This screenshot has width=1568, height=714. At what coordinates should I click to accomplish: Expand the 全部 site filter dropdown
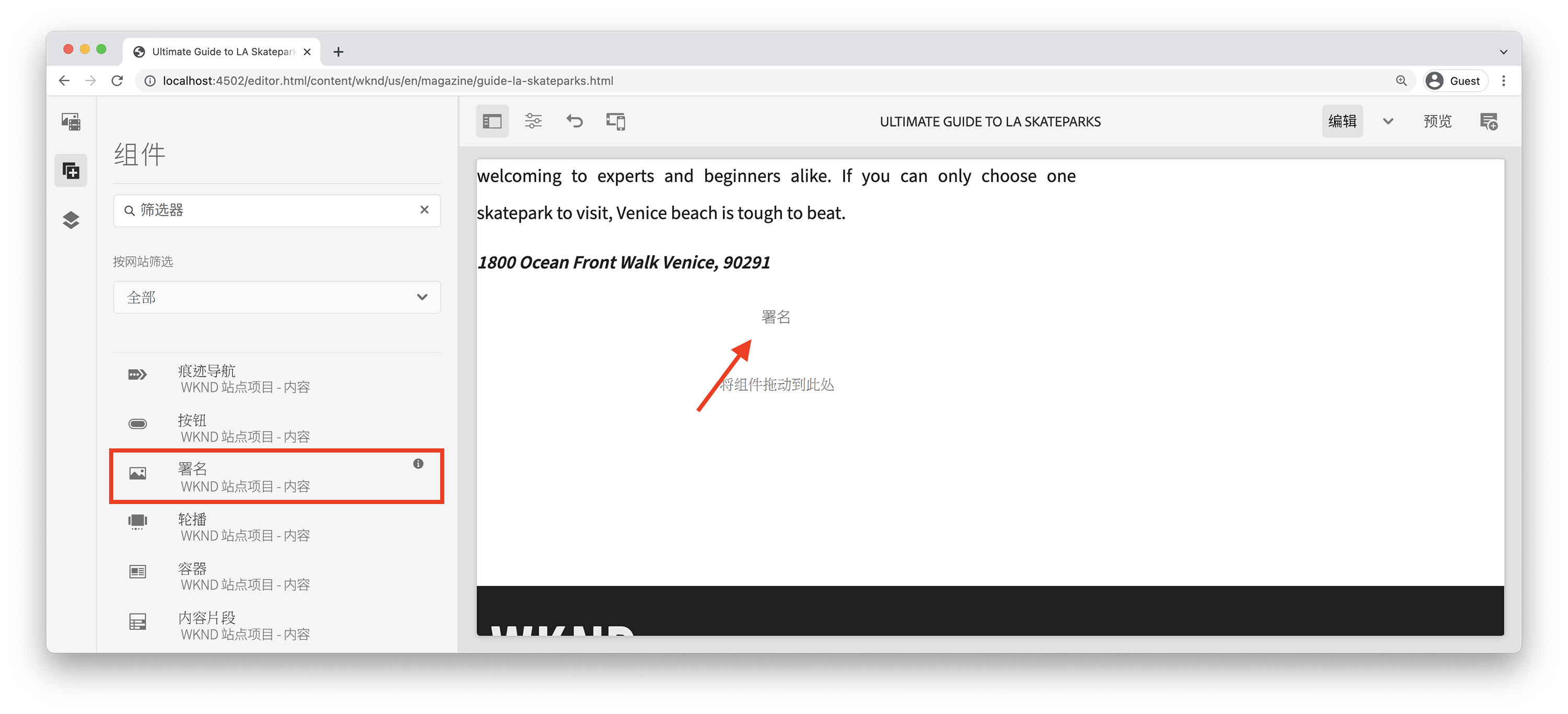pyautogui.click(x=276, y=297)
